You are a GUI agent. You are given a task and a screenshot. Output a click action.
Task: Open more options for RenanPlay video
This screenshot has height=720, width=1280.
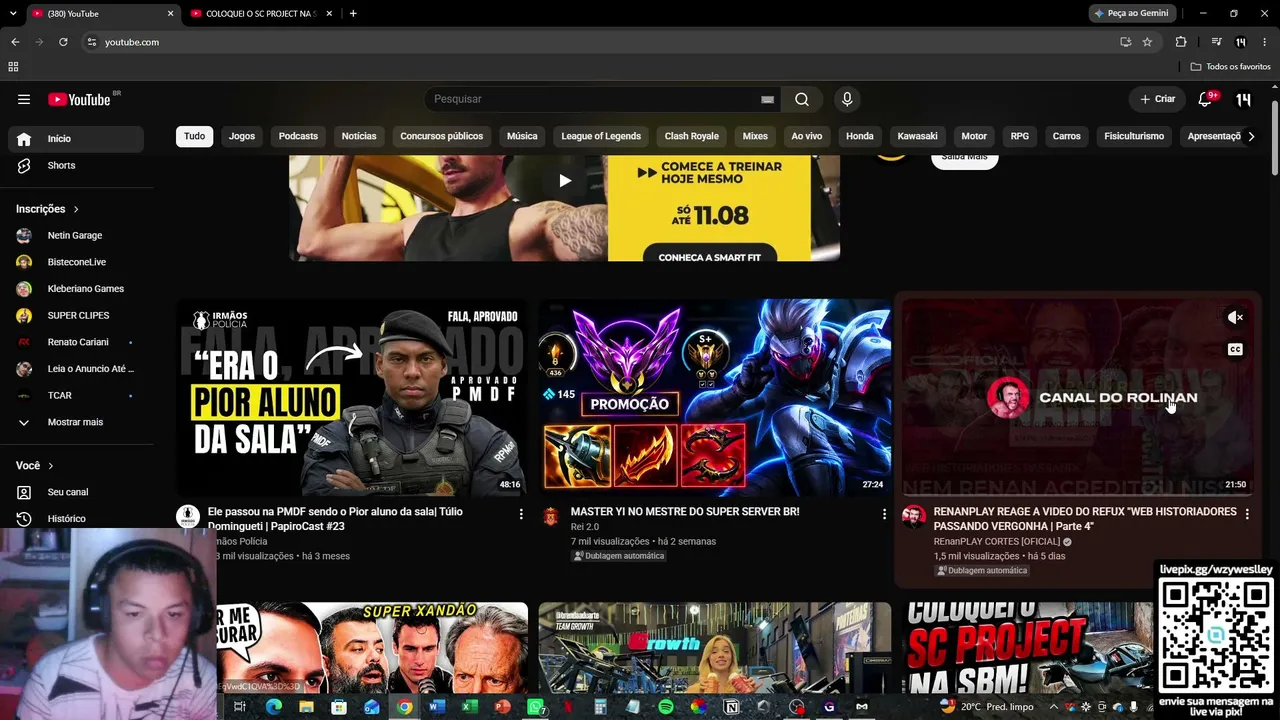(x=1247, y=514)
